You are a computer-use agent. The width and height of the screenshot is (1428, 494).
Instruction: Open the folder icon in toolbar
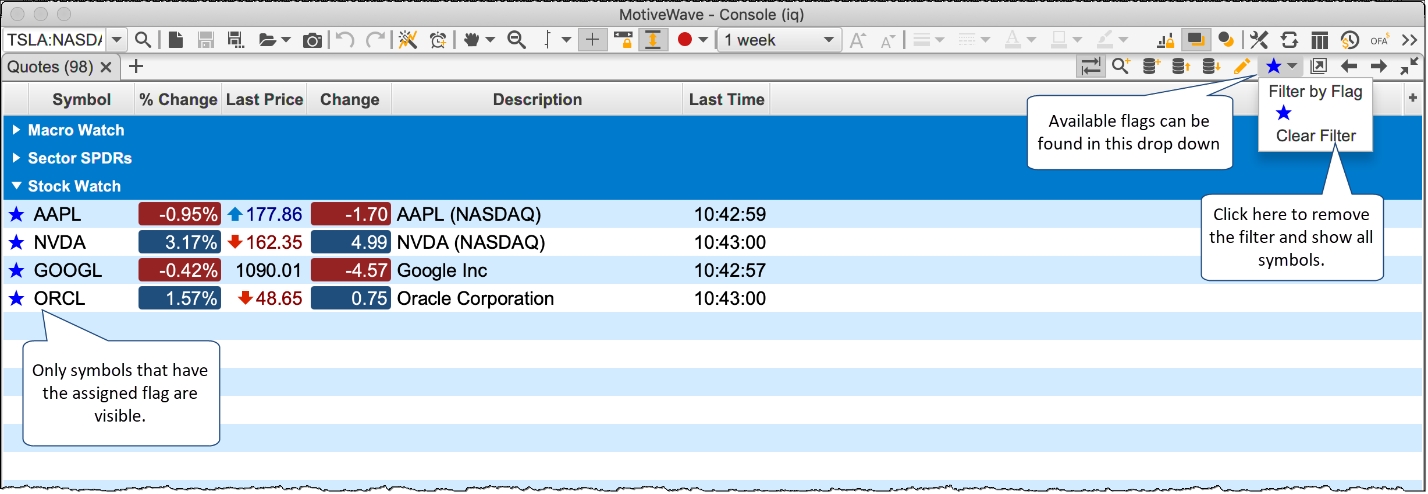tap(267, 40)
